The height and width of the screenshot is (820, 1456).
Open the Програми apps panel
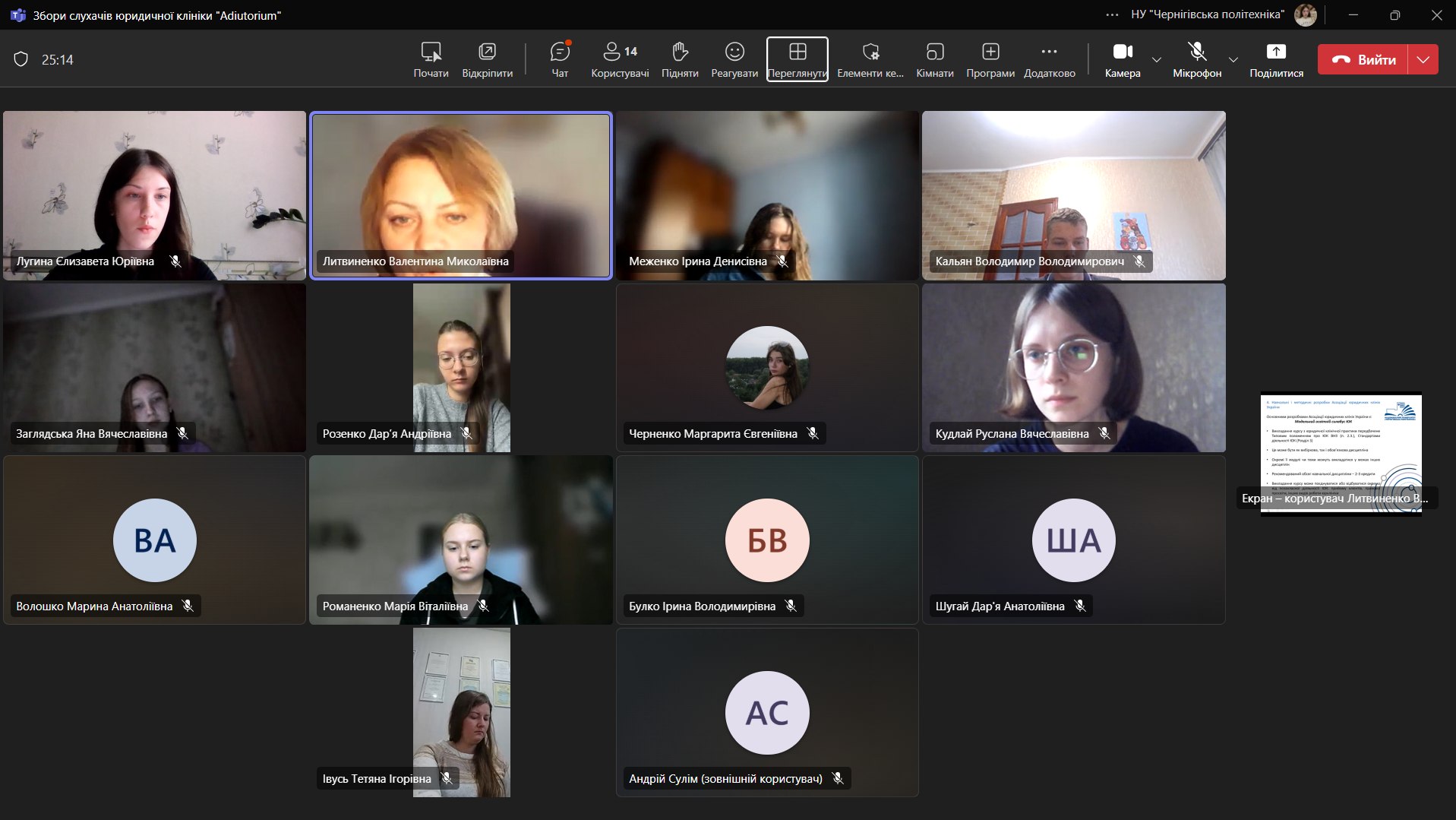coord(990,59)
